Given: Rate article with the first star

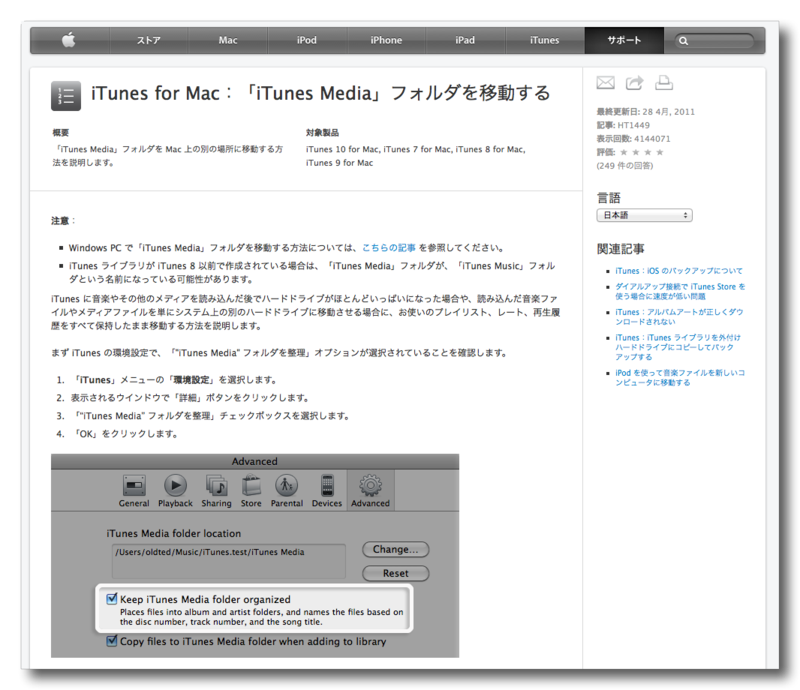Looking at the screenshot, I should (623, 152).
